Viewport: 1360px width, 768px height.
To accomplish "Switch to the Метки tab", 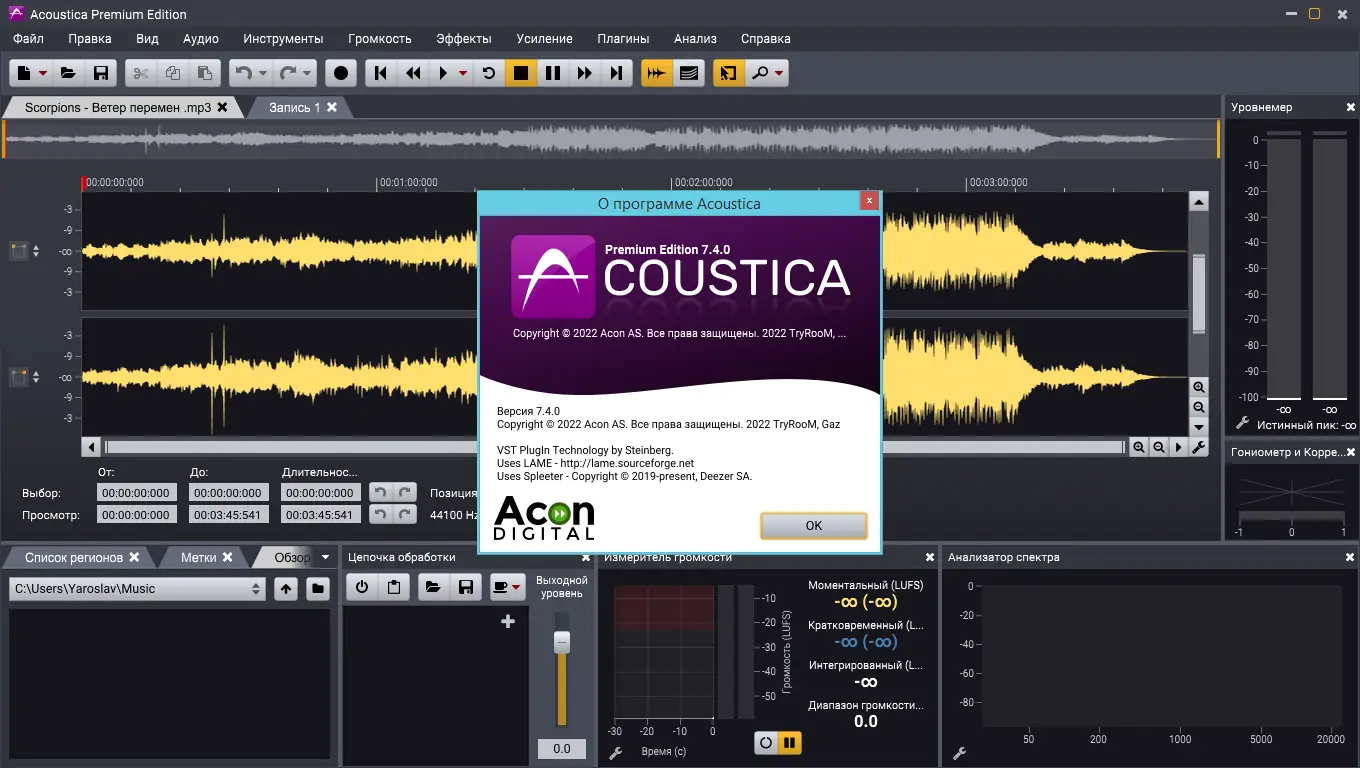I will point(199,557).
